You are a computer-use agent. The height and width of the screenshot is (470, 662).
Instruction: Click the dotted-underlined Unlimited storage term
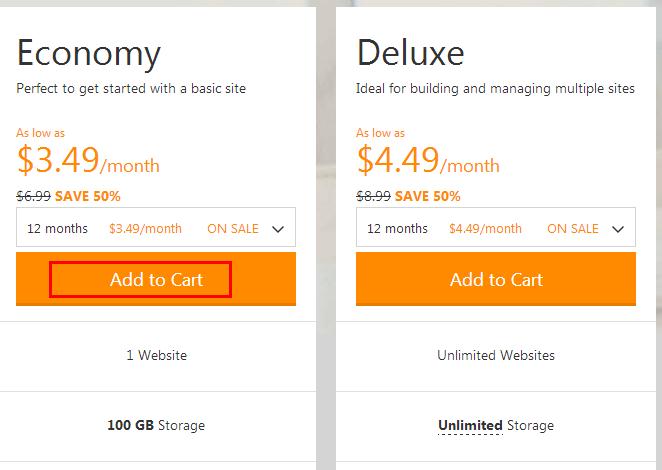click(x=470, y=425)
